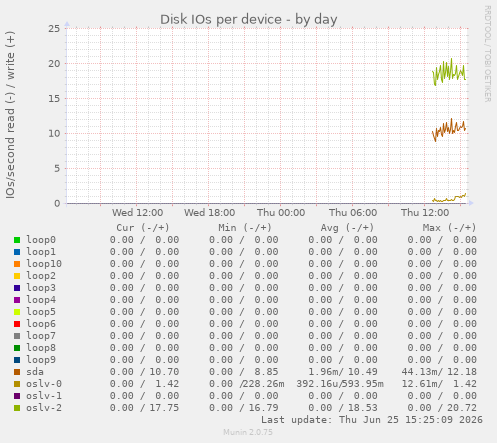This screenshot has width=497, height=443.
Task: Click sda max write value 12.18
Action: pyautogui.click(x=462, y=372)
